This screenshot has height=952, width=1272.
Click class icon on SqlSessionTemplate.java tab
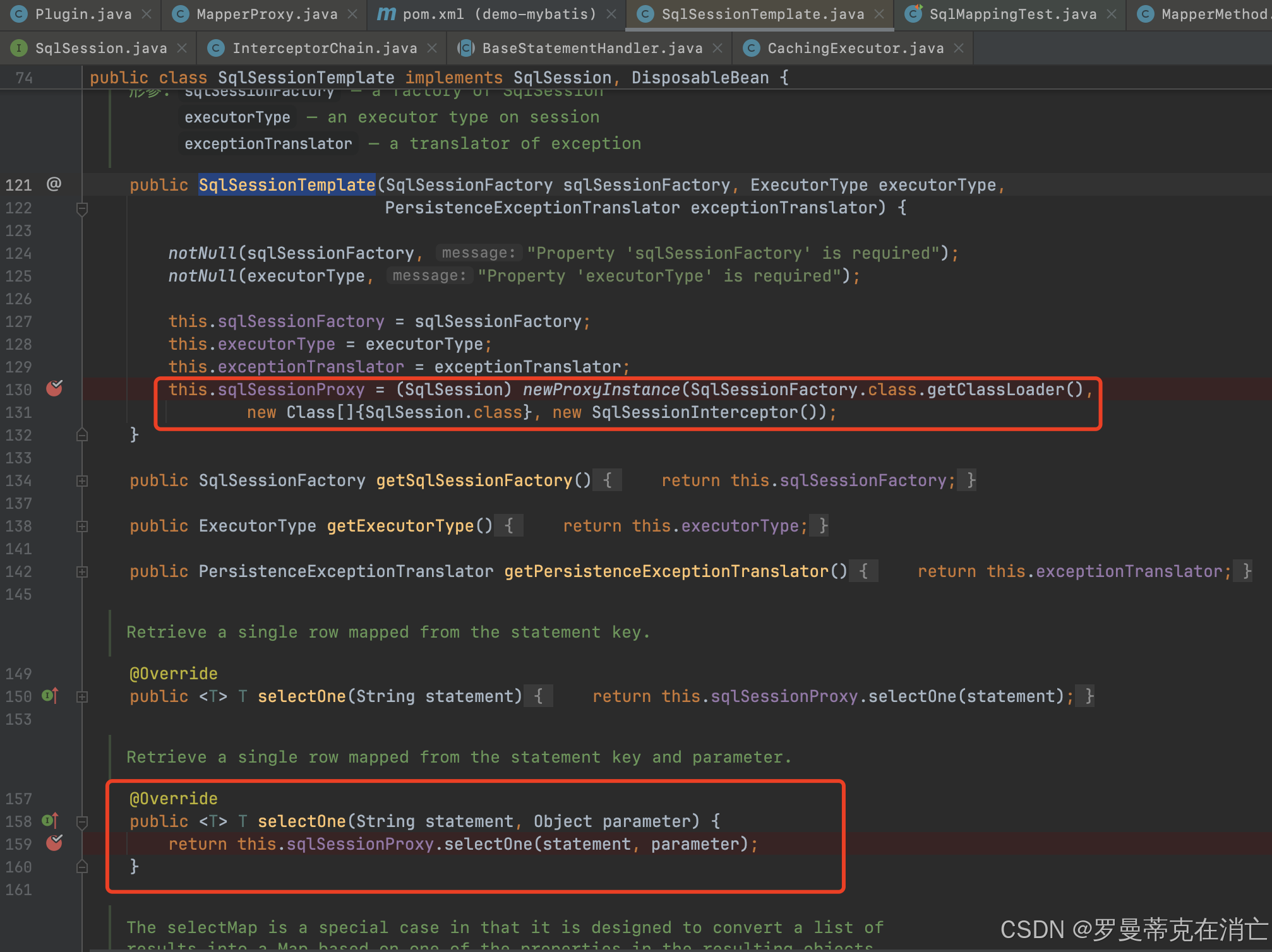click(645, 14)
